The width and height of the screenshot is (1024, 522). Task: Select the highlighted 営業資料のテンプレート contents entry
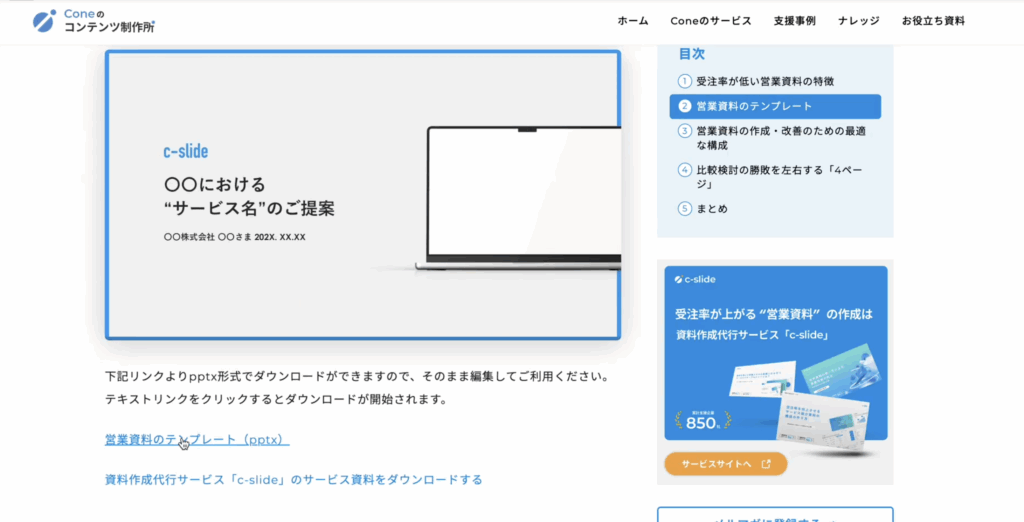(775, 106)
